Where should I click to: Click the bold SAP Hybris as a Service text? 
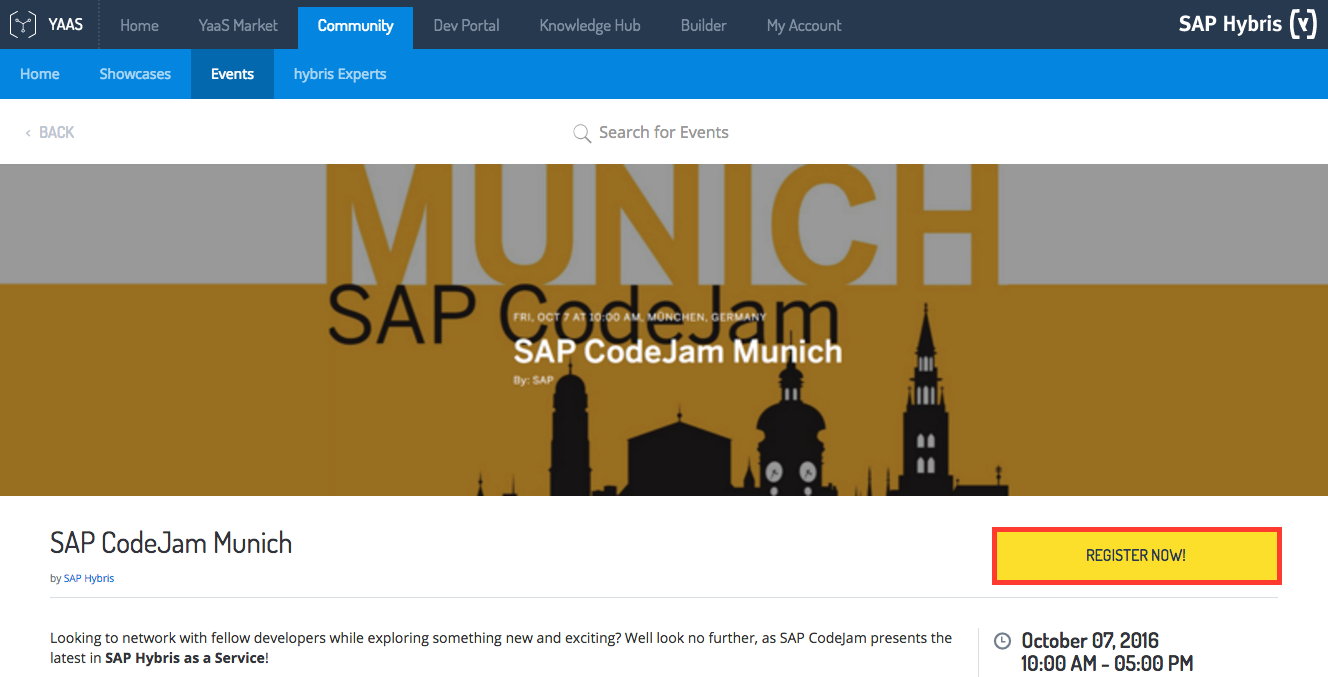coord(185,658)
